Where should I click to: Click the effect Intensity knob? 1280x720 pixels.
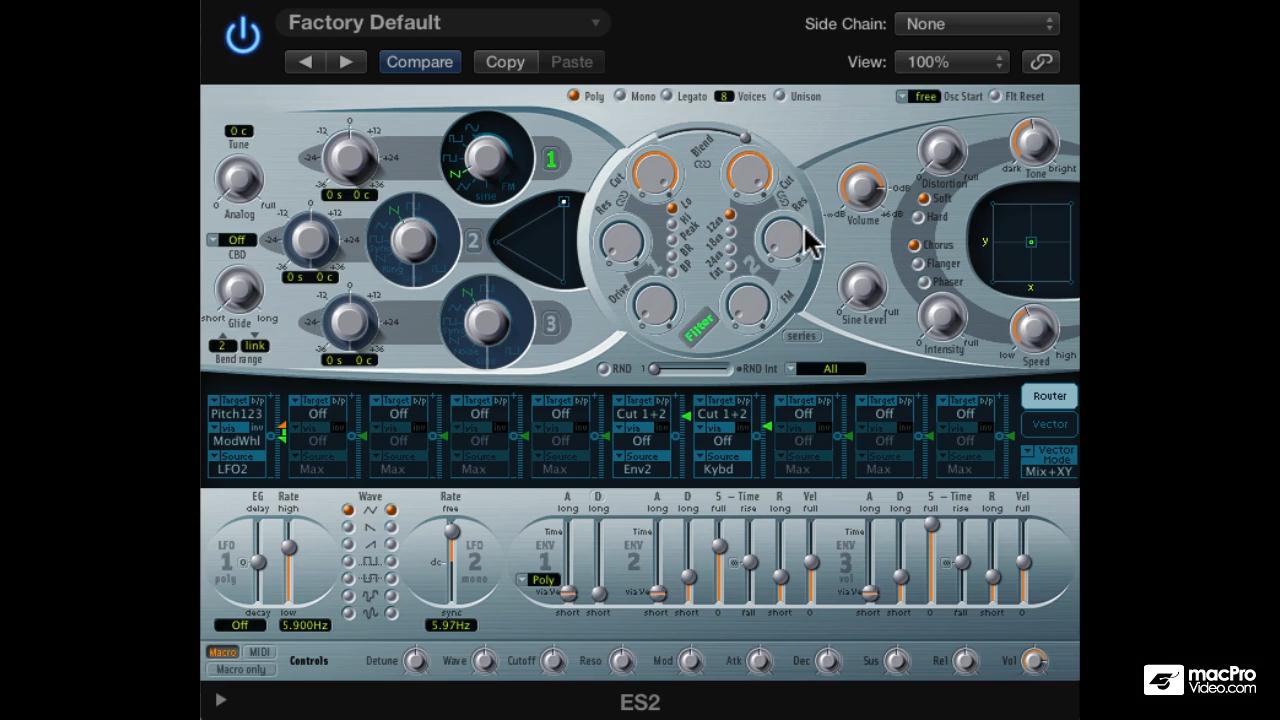941,317
